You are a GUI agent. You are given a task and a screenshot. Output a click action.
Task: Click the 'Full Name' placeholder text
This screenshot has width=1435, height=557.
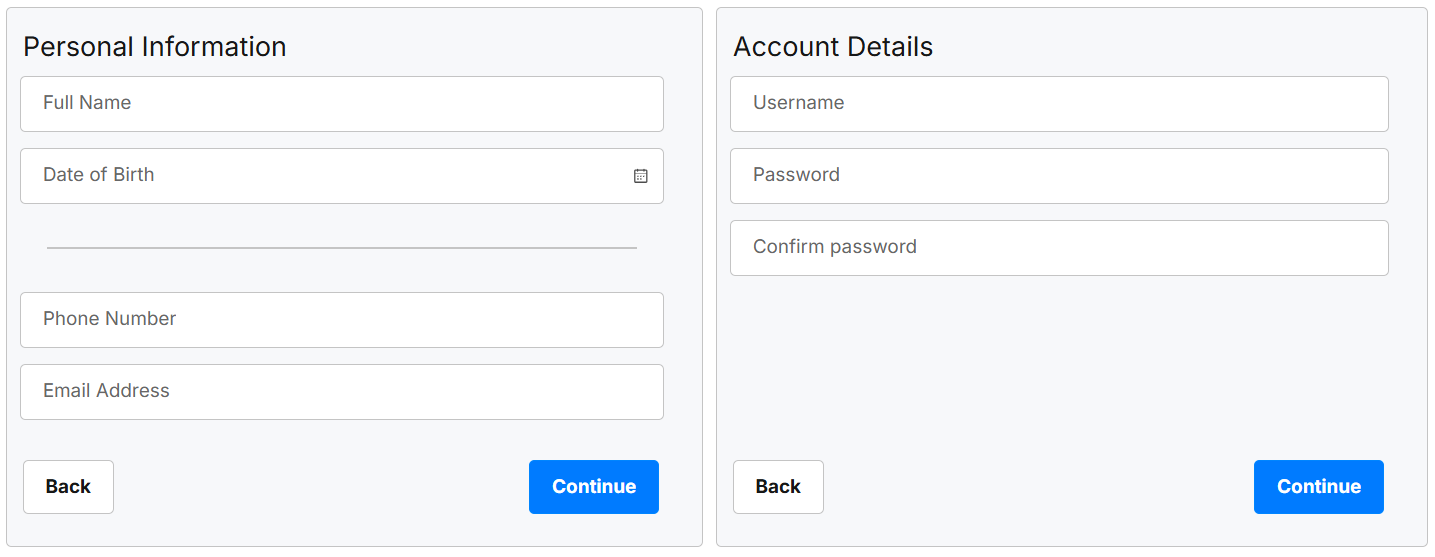pyautogui.click(x=87, y=103)
